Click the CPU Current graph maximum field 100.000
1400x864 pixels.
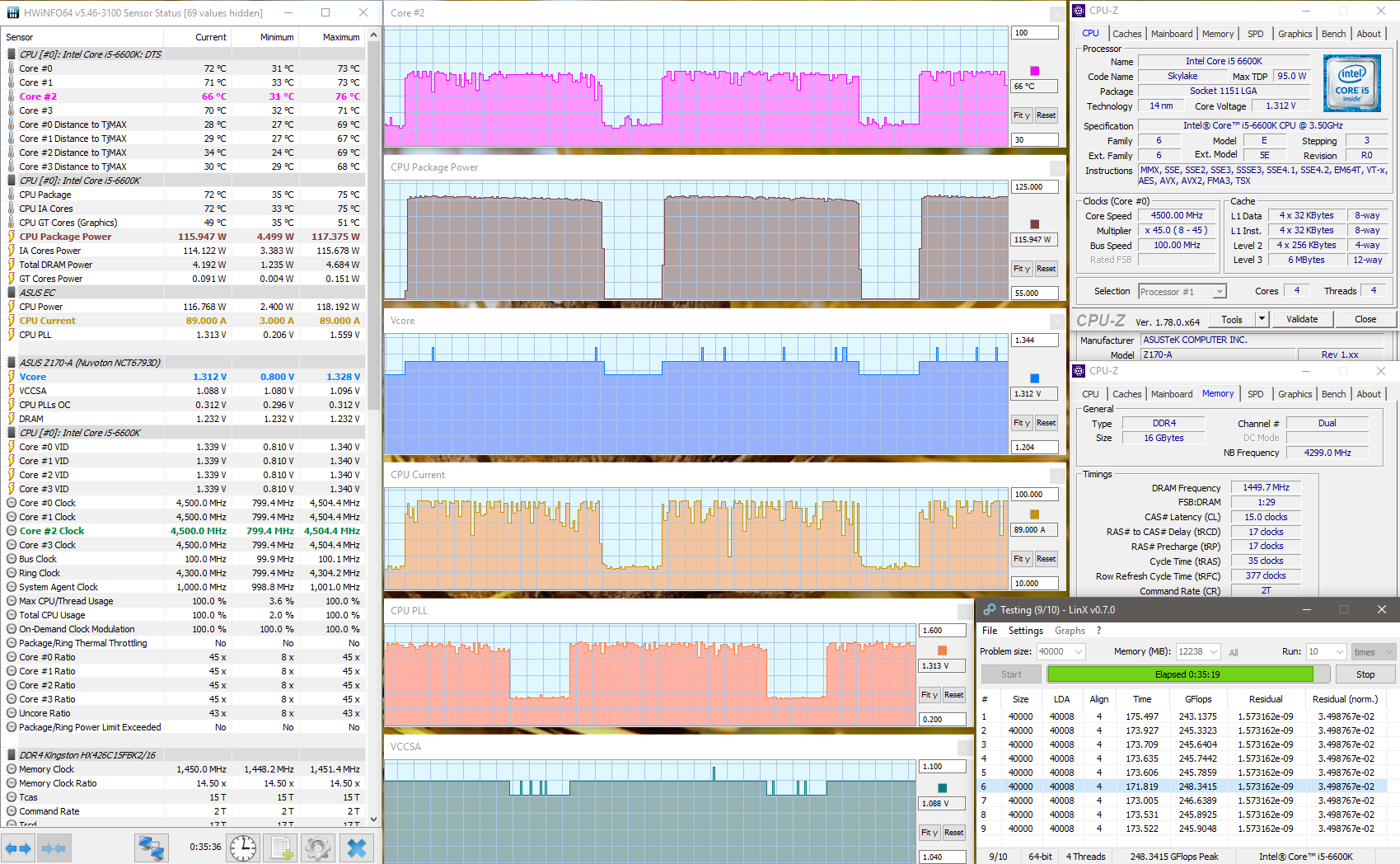click(x=1034, y=495)
